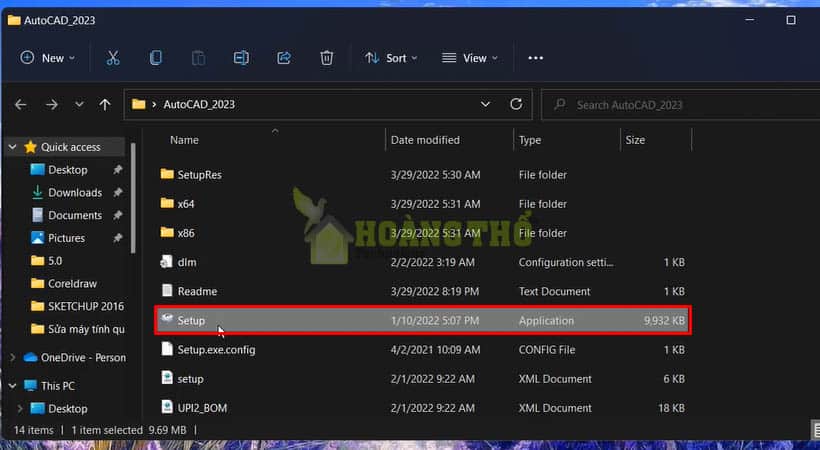
Task: Expand address bar history chevron
Action: 485,104
